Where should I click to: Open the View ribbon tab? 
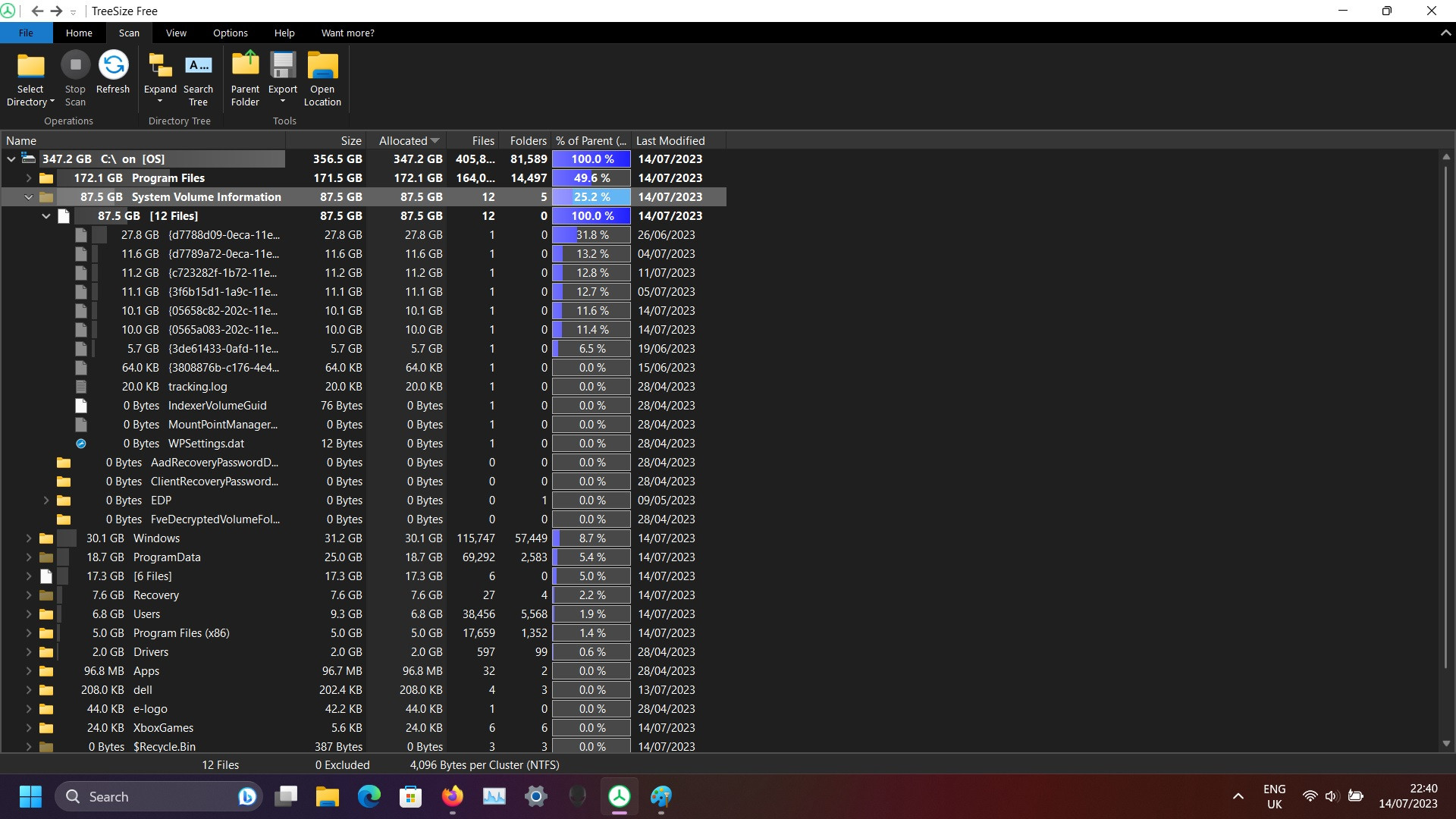tap(176, 33)
